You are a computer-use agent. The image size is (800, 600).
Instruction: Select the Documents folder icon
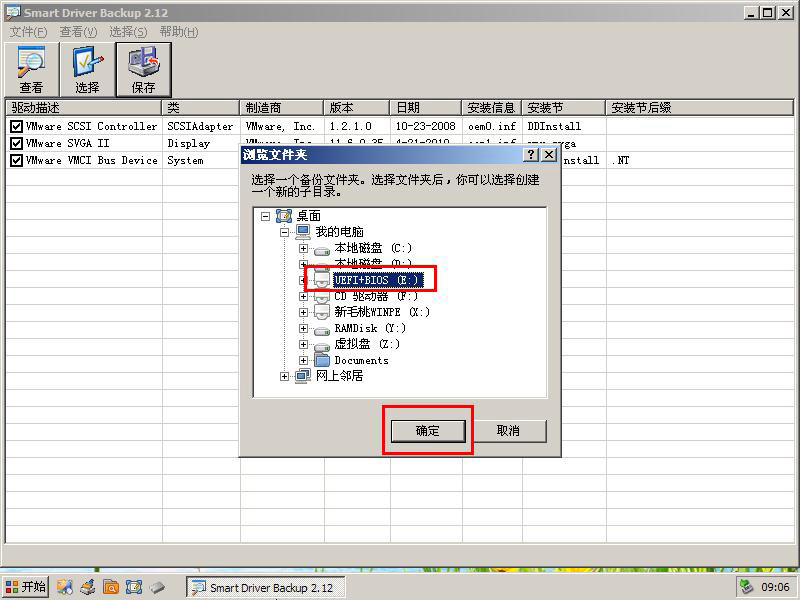[x=322, y=360]
